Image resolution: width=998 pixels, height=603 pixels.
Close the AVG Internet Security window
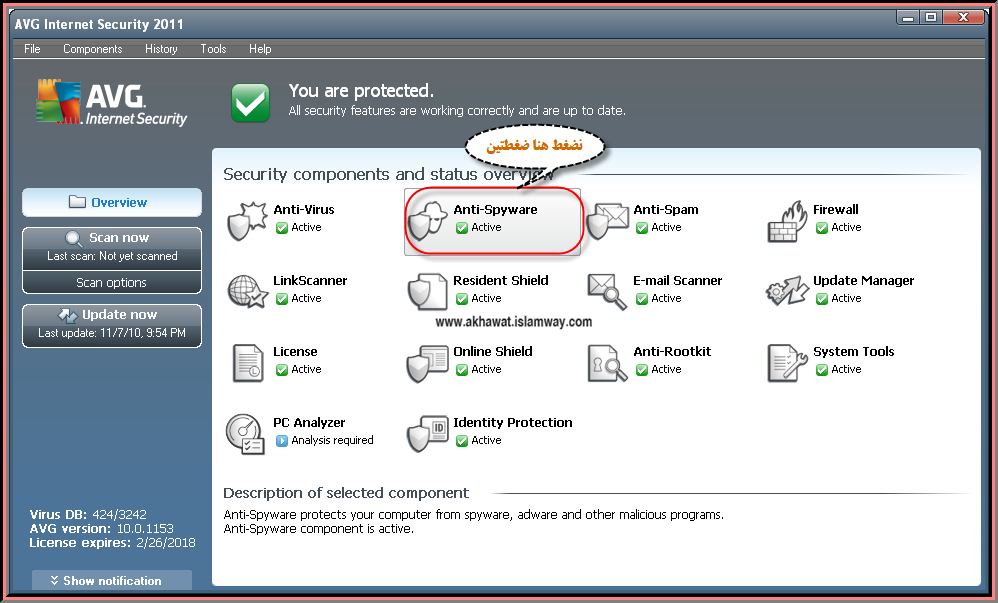pyautogui.click(x=963, y=18)
